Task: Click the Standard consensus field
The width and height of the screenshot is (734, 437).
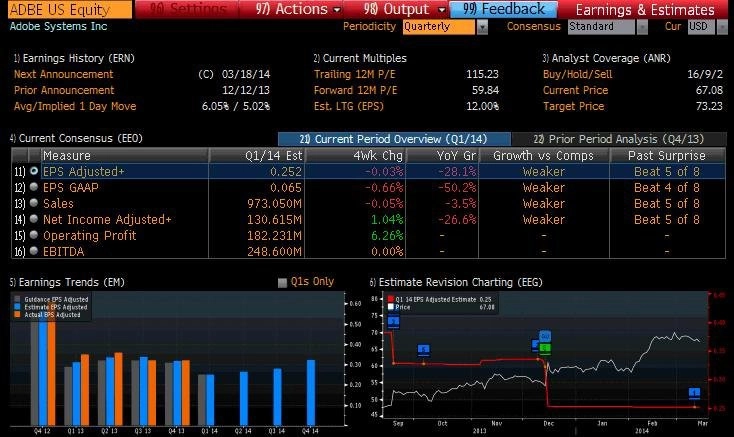Action: click(x=602, y=27)
